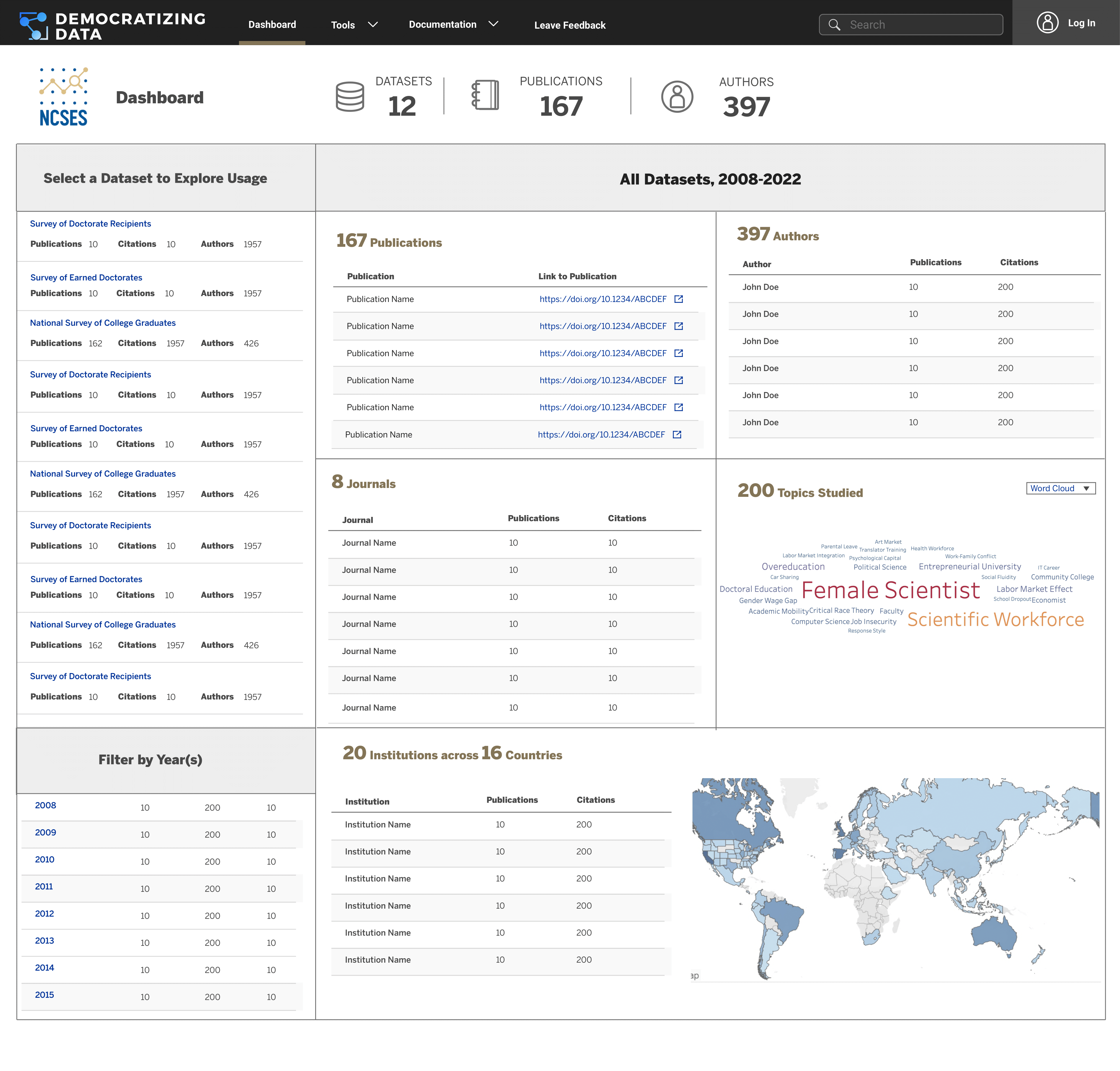
Task: Click the Democratizing Data logo
Action: (112, 26)
